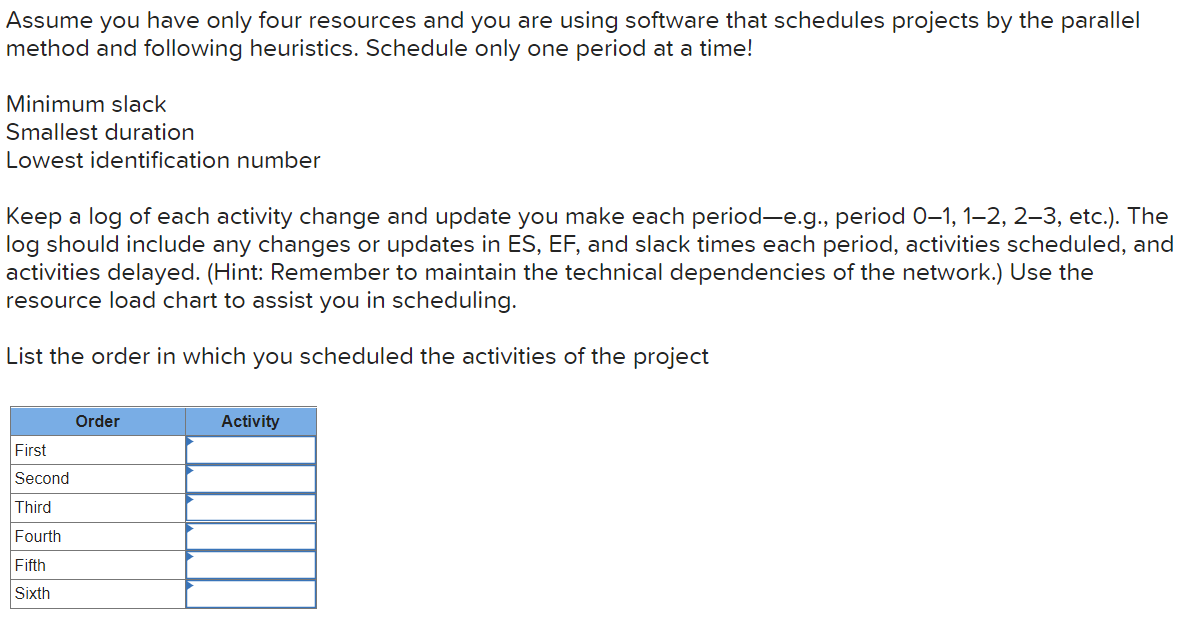The width and height of the screenshot is (1185, 636).
Task: Select the Third row label cell
Action: pos(97,507)
